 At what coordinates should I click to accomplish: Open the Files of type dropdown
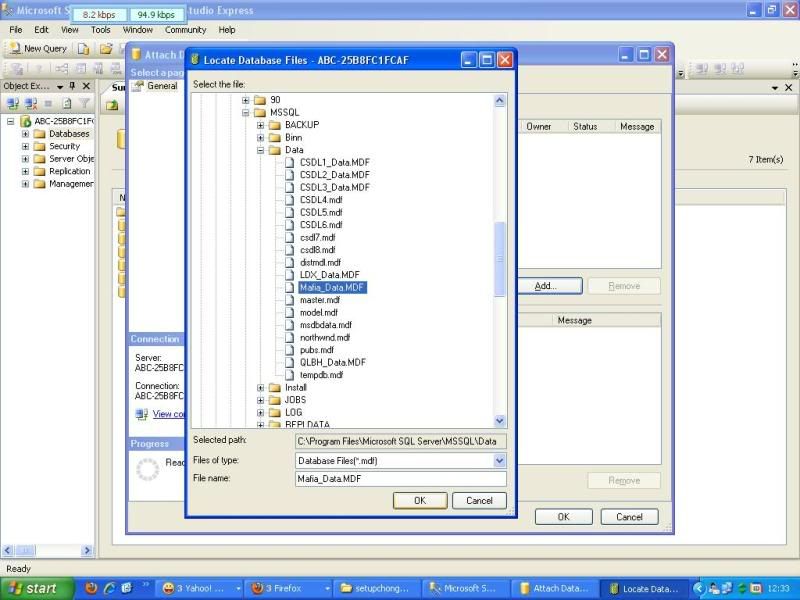coord(500,461)
